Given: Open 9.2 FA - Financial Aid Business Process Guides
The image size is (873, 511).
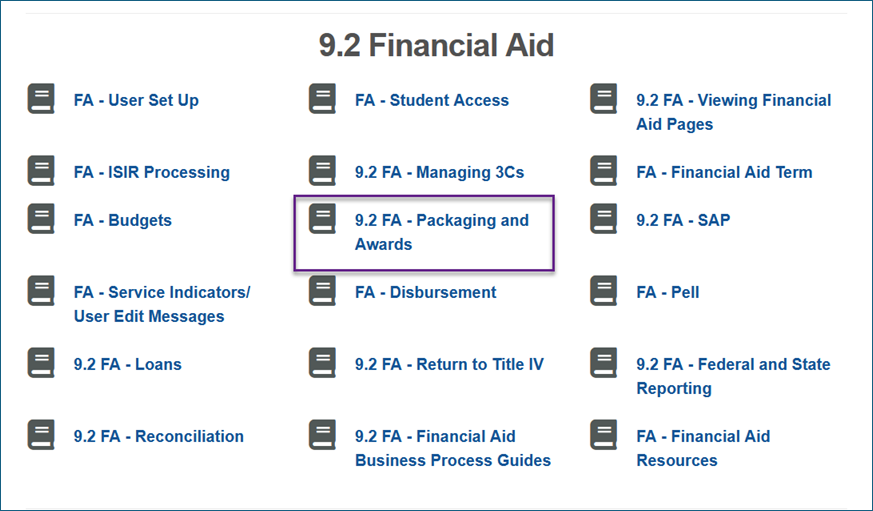Looking at the screenshot, I should tap(453, 448).
